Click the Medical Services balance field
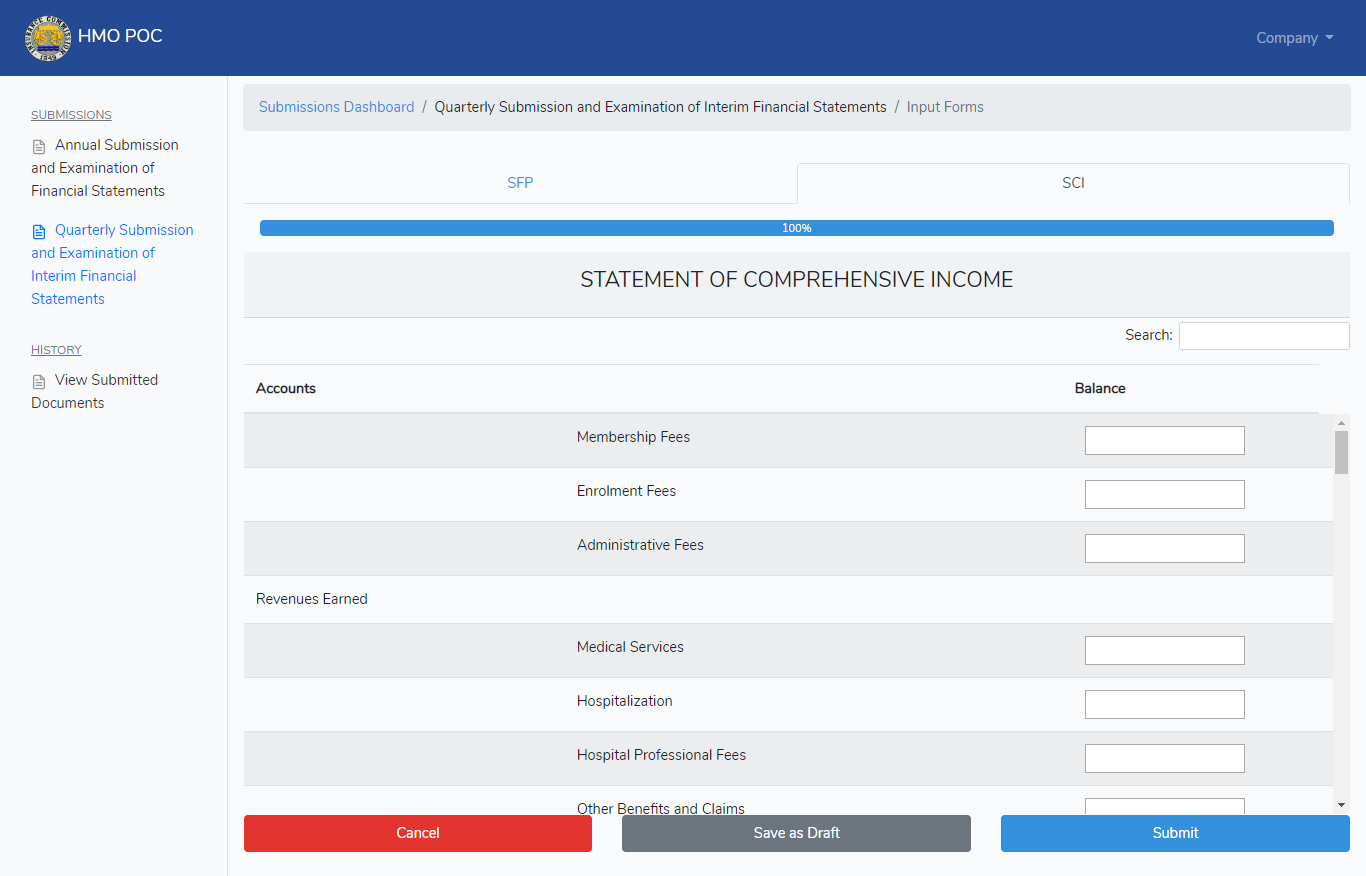Screen dimensions: 1366x876 (1165, 650)
